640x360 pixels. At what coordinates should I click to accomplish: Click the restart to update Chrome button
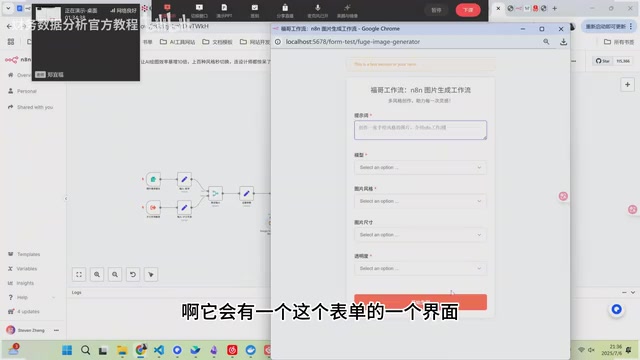pos(606,27)
